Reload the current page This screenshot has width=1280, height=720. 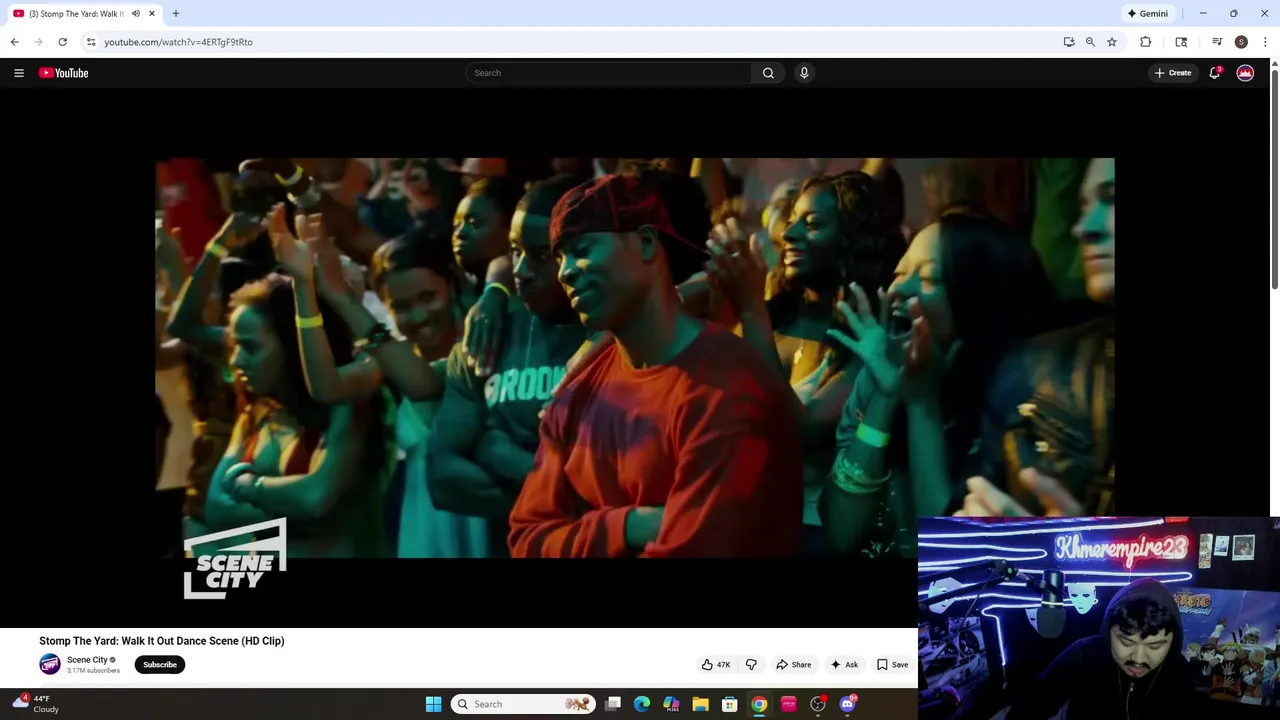[62, 42]
